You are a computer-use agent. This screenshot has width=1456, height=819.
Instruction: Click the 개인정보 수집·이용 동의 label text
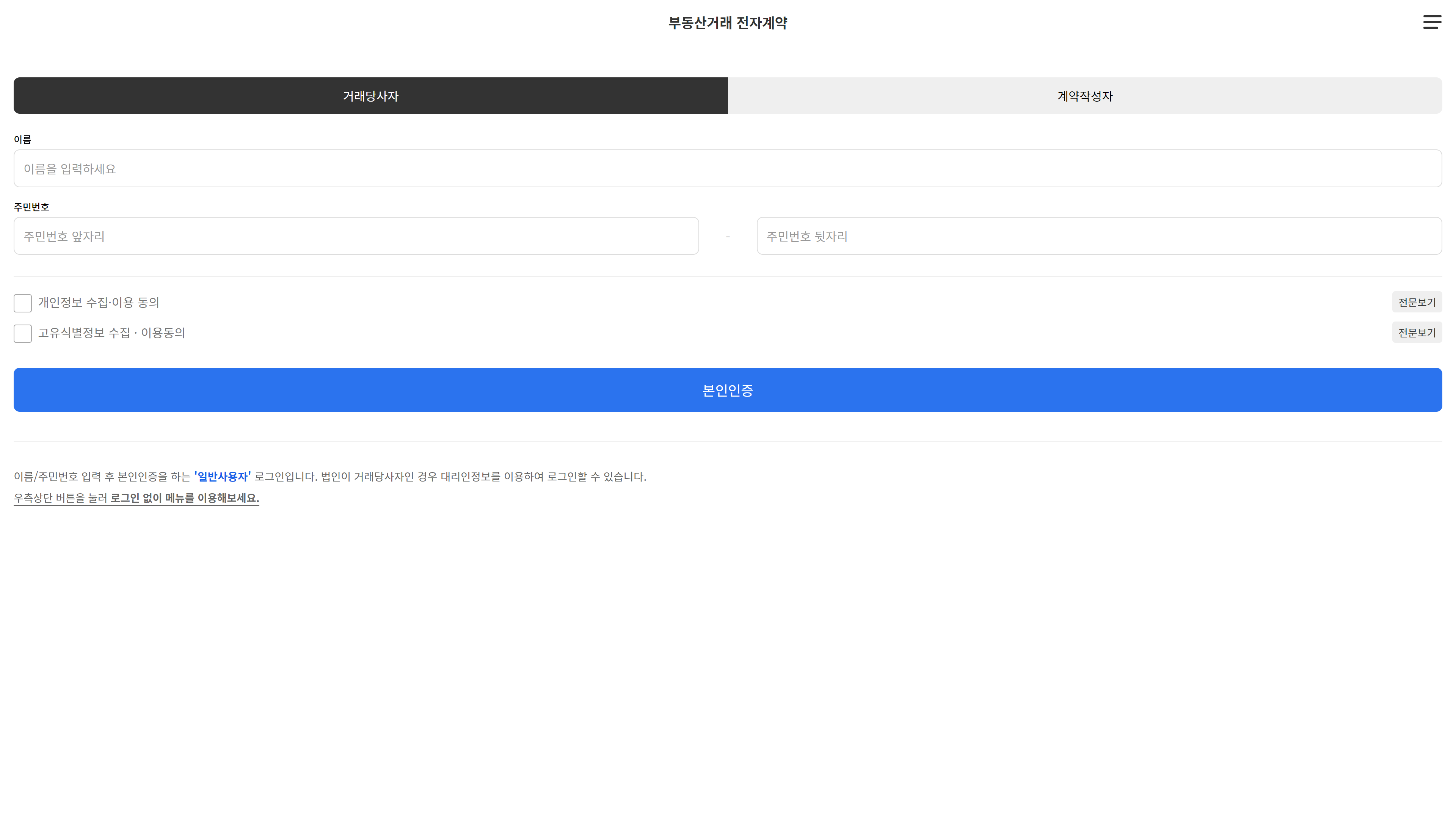[98, 303]
